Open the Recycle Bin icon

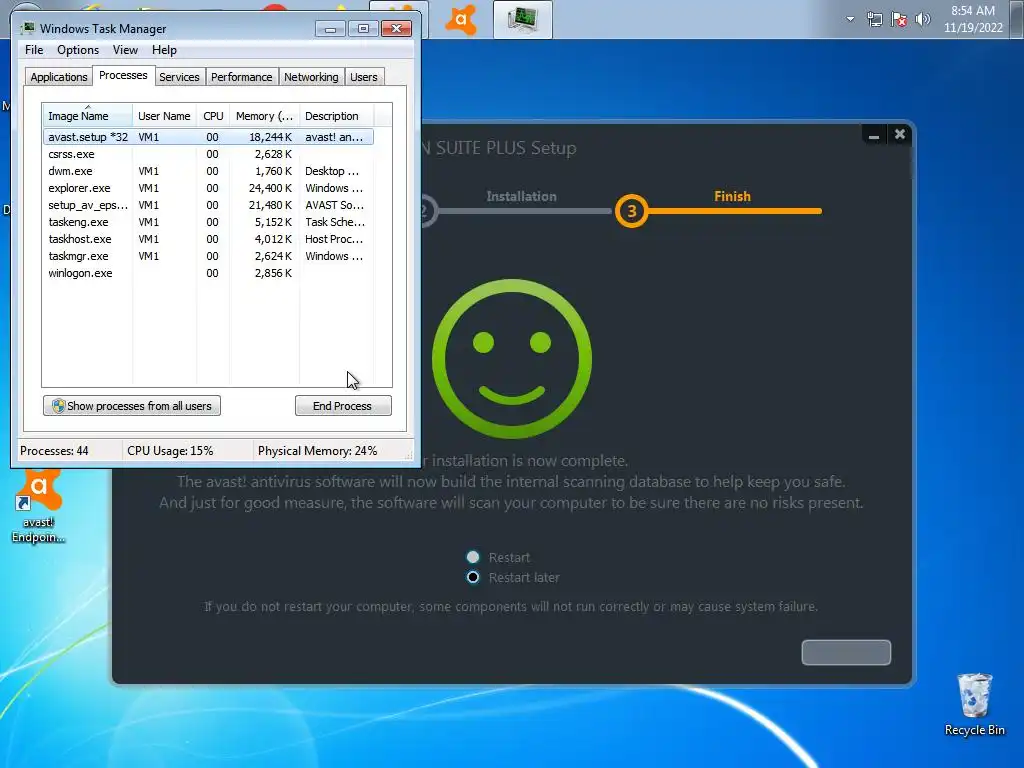coord(974,705)
